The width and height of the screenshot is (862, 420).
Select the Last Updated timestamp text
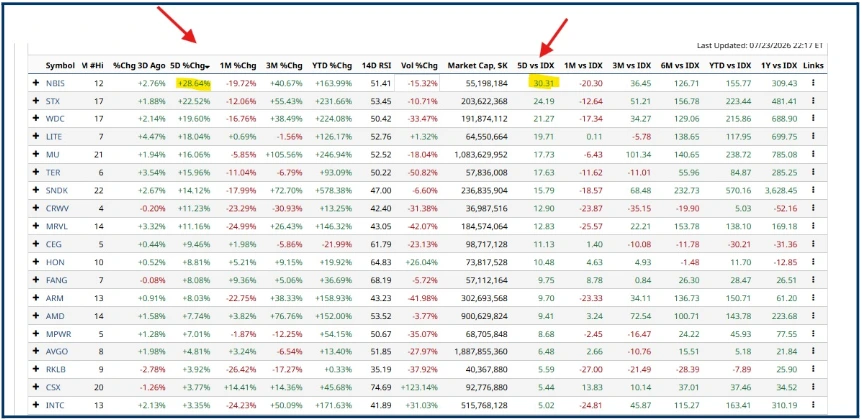[760, 45]
